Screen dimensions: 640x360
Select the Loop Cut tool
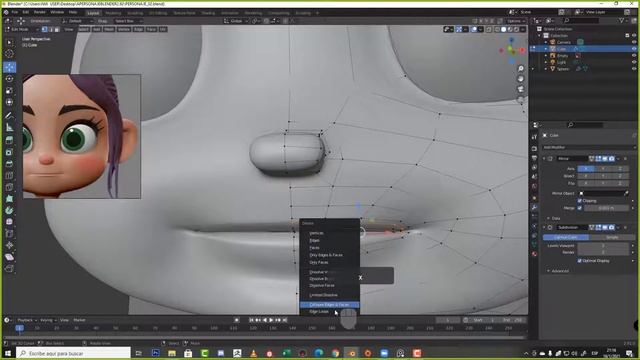(9, 176)
